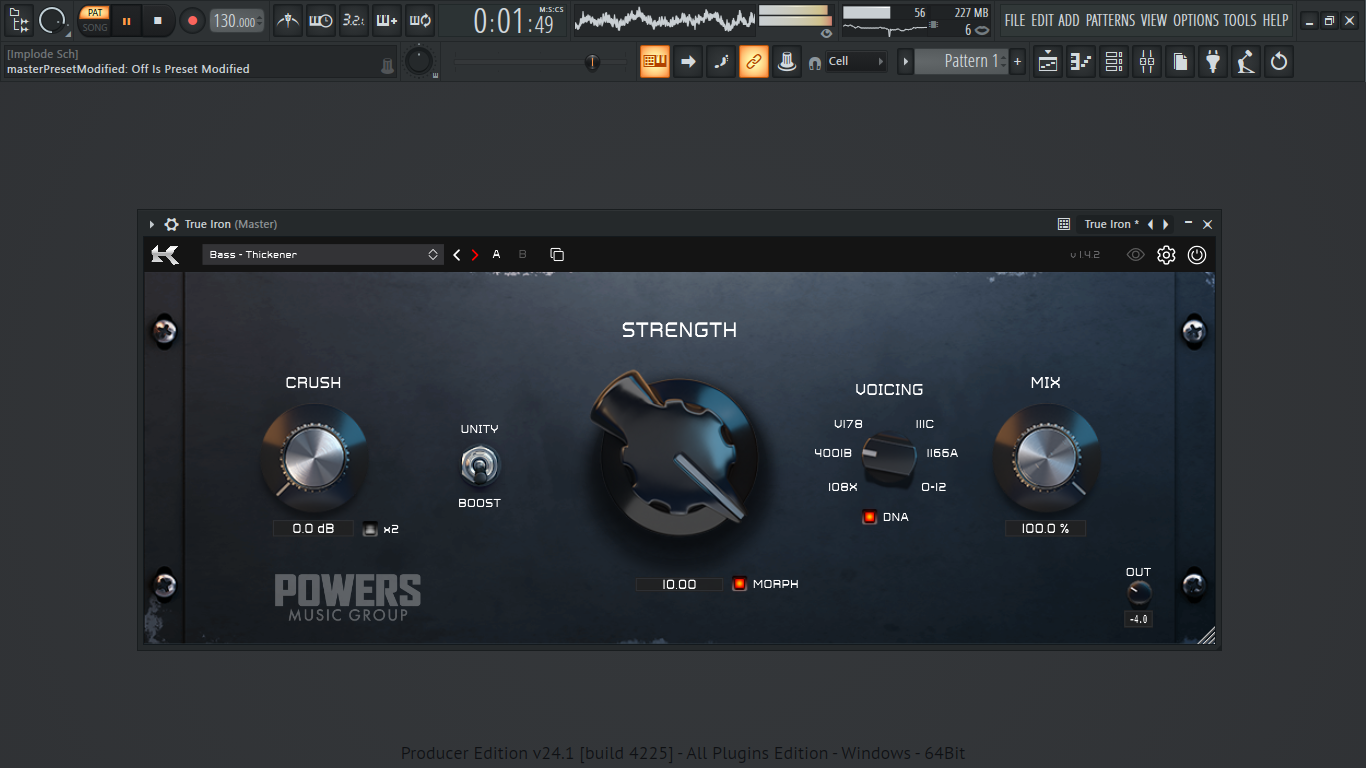Click the stop playback button
This screenshot has height=768, width=1366.
tap(157, 20)
